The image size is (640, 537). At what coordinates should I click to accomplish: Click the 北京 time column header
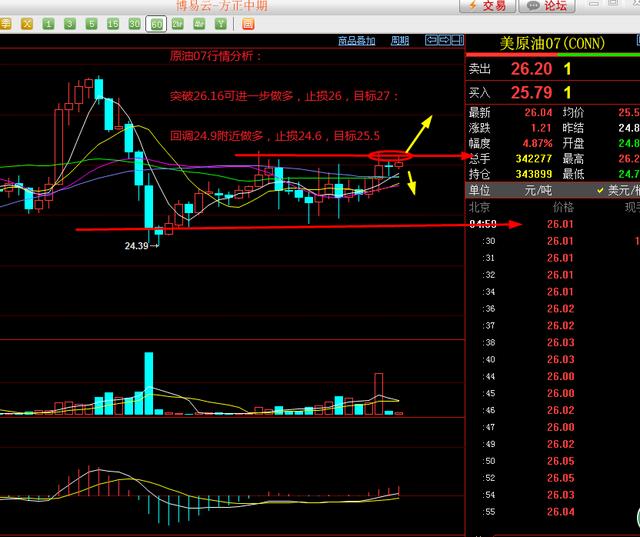tap(479, 207)
